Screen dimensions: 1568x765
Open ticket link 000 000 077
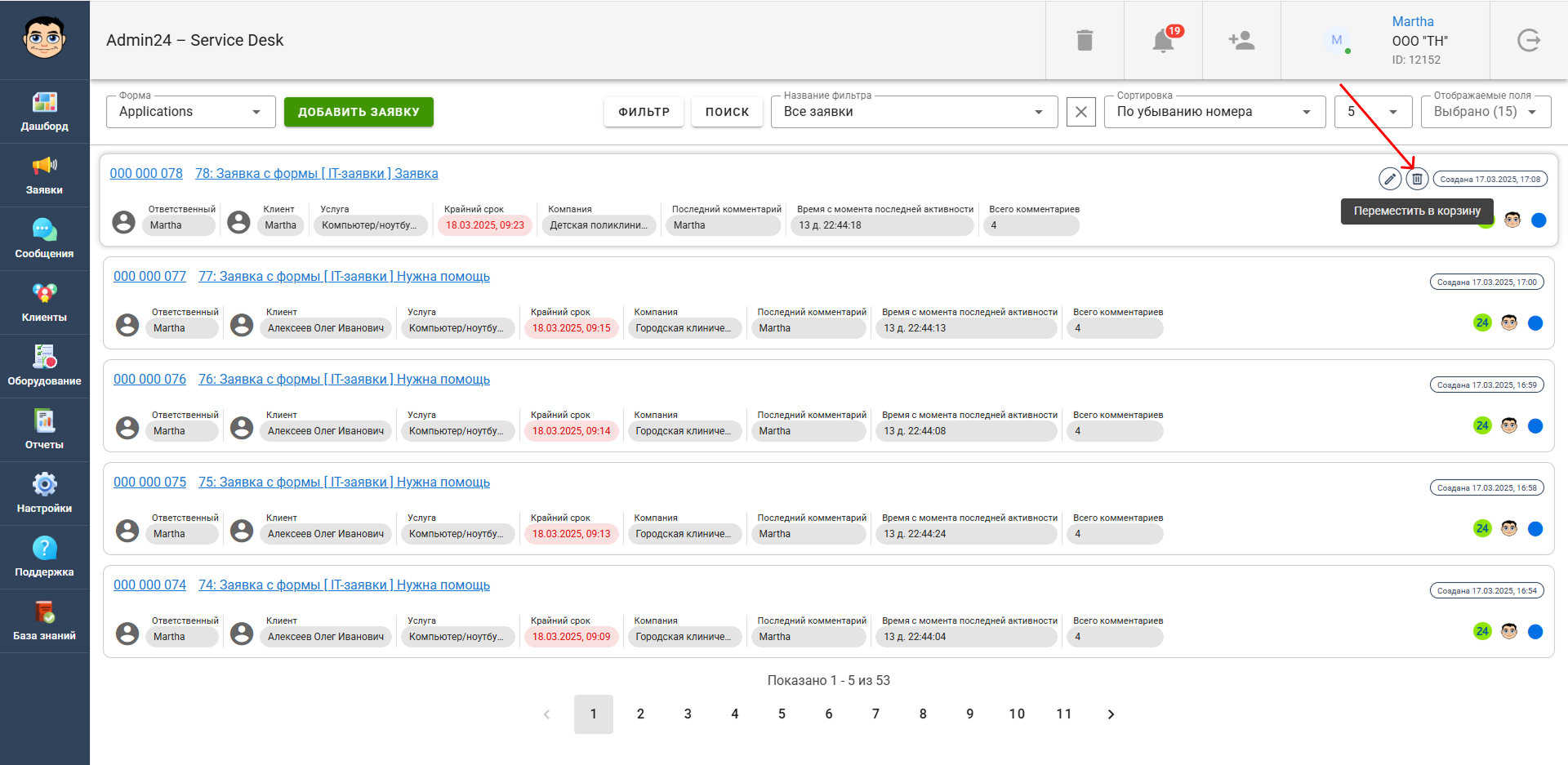pyautogui.click(x=149, y=277)
